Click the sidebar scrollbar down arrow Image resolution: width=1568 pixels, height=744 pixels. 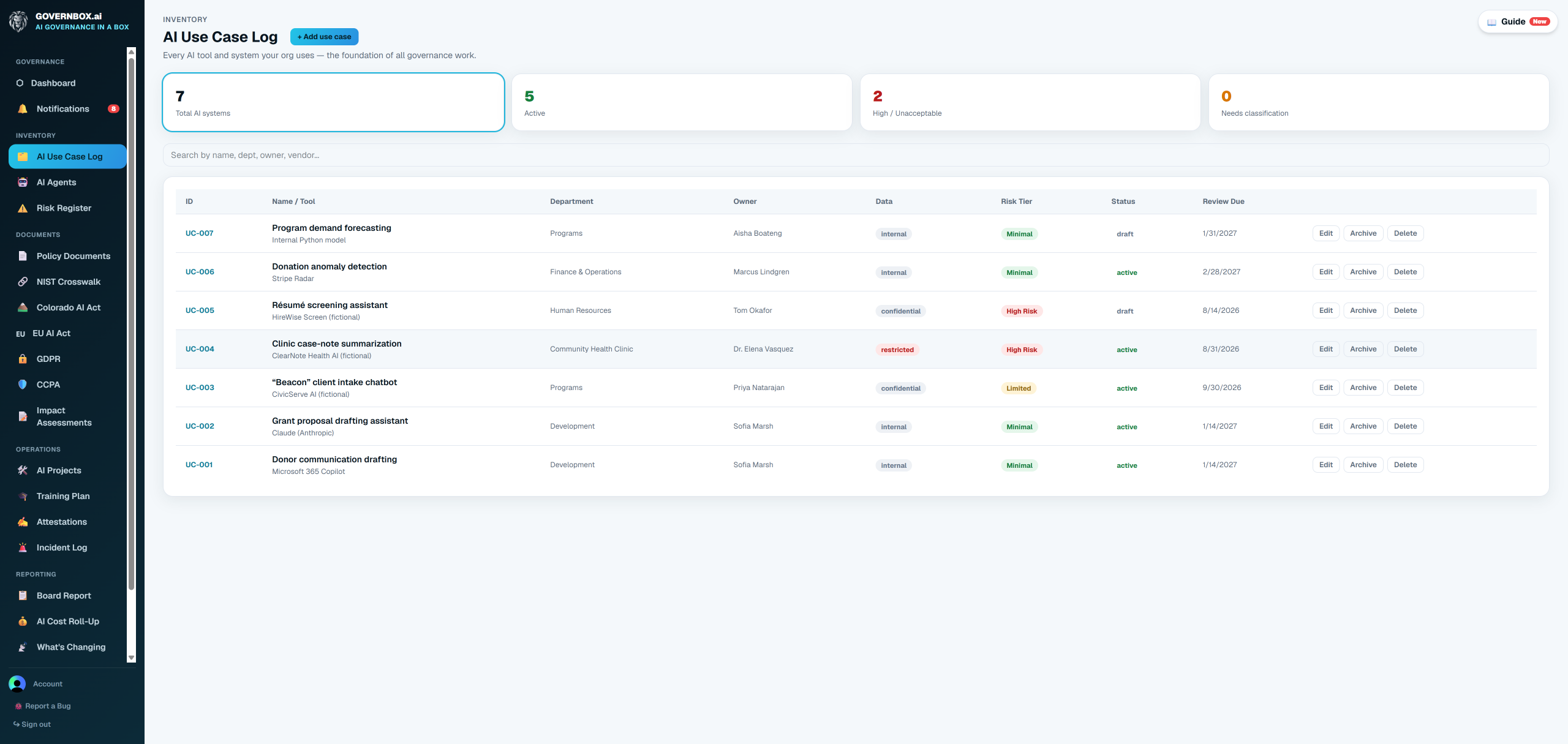pos(131,658)
